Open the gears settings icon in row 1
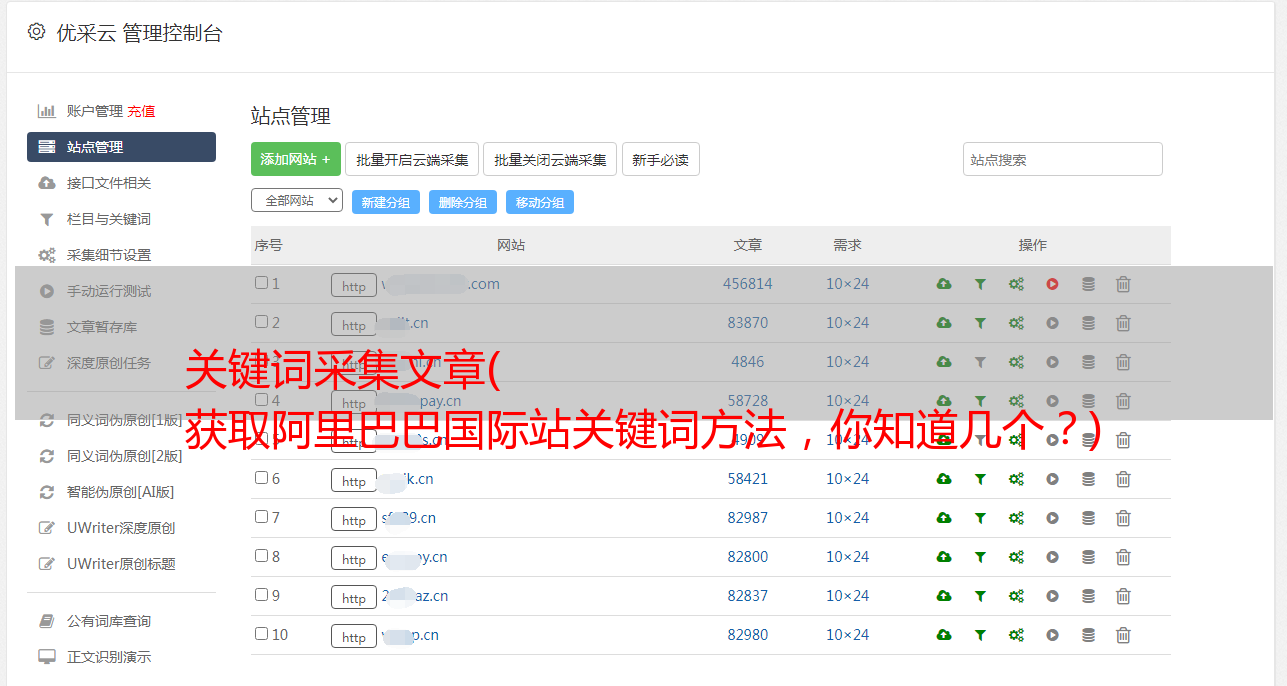The height and width of the screenshot is (686, 1287). [1016, 284]
